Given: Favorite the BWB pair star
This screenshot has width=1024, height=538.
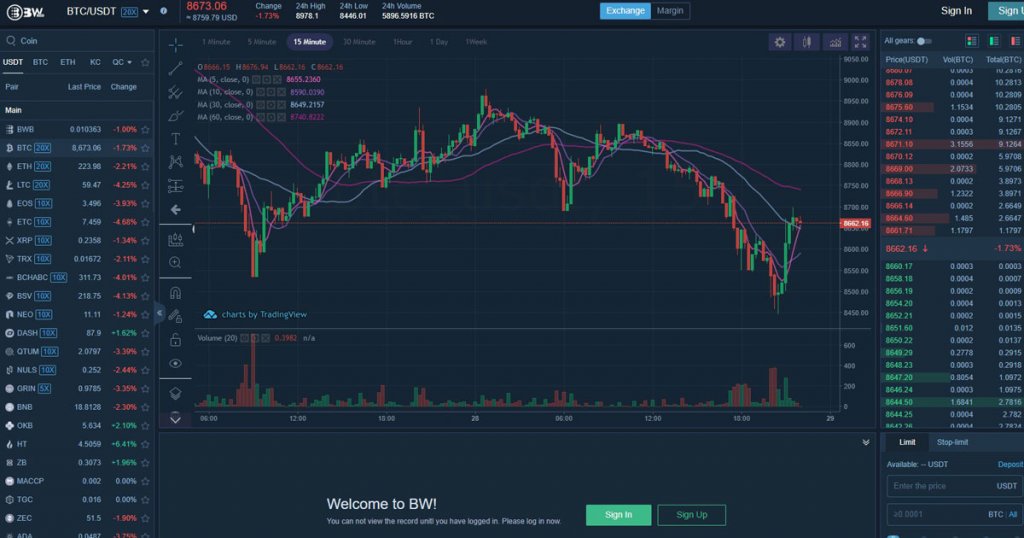Looking at the screenshot, I should 145,130.
